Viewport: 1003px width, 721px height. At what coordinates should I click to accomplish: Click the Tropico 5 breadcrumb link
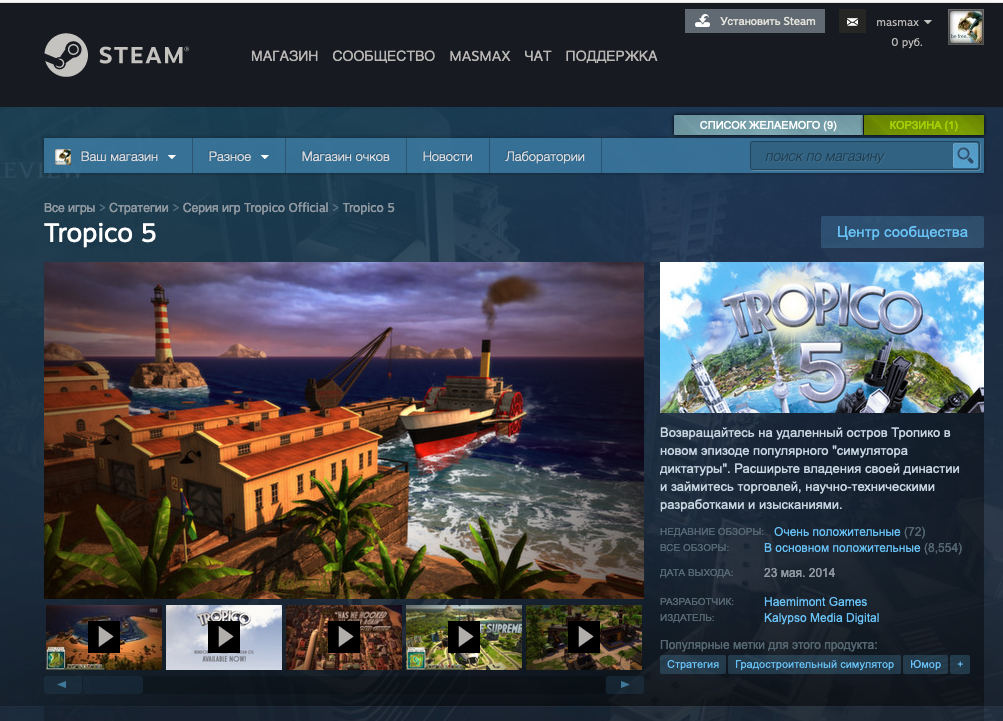click(368, 208)
